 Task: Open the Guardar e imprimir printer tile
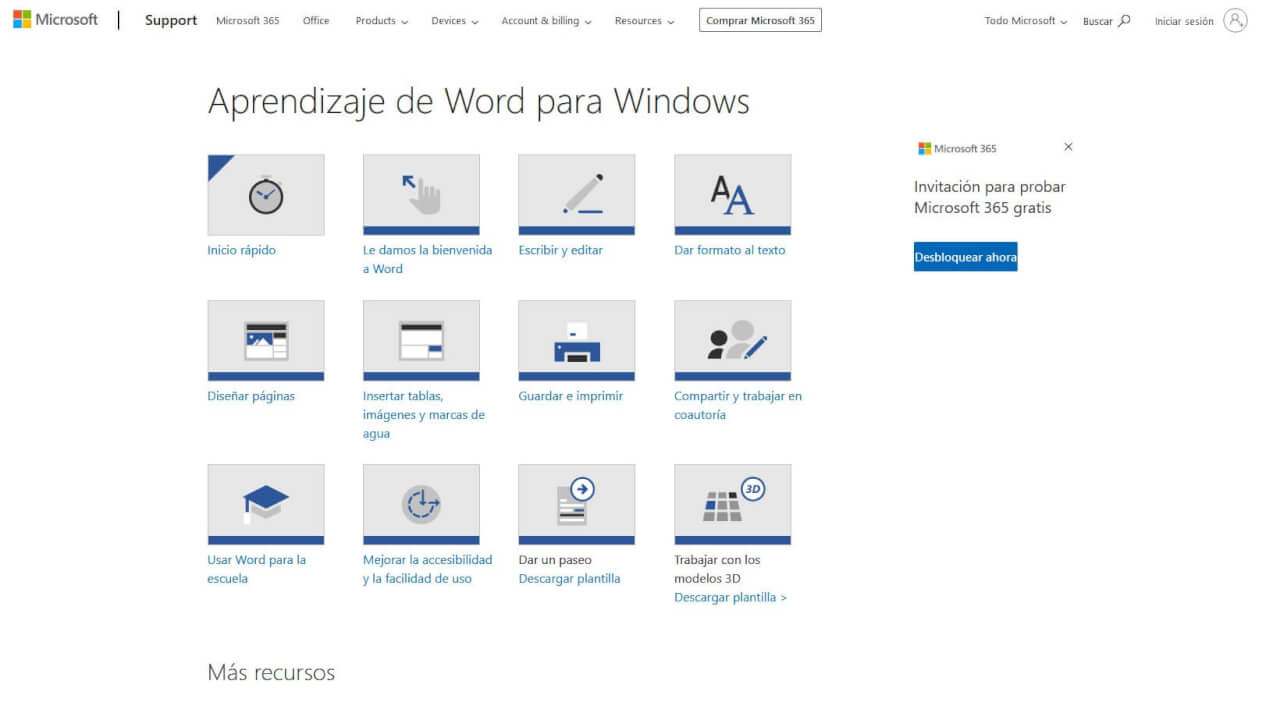[x=577, y=341]
